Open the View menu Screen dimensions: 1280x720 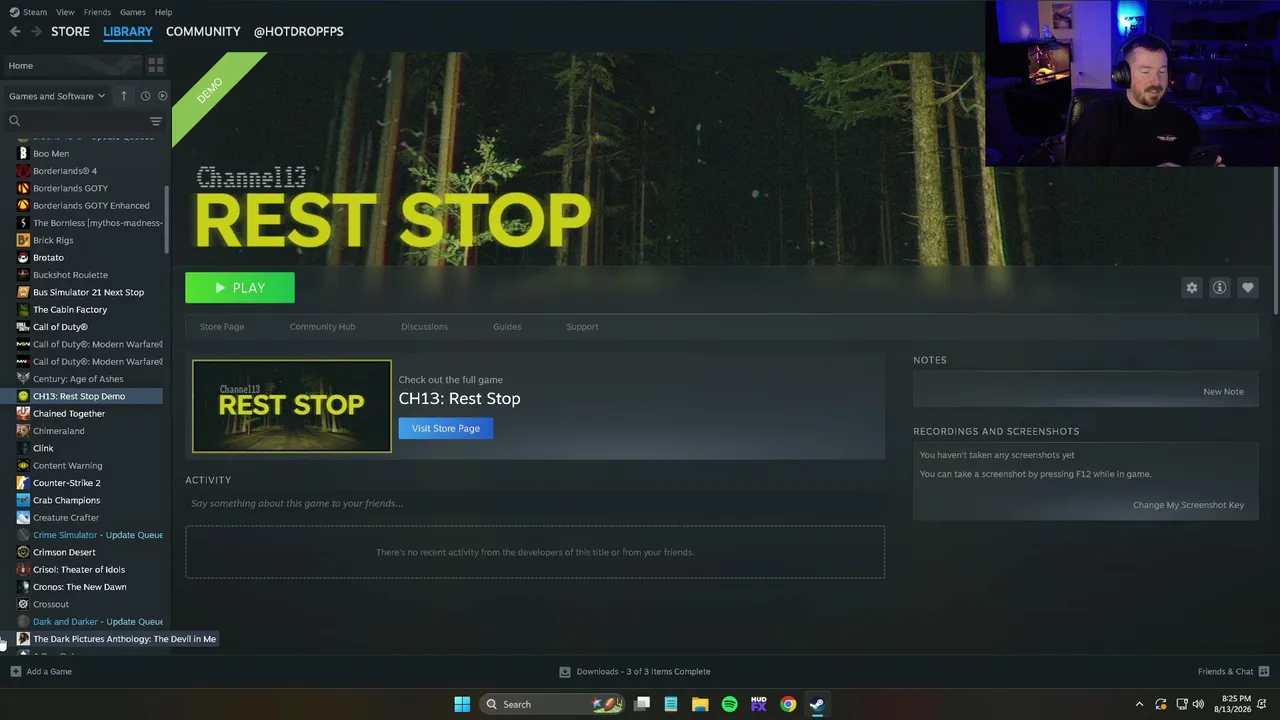pyautogui.click(x=65, y=12)
